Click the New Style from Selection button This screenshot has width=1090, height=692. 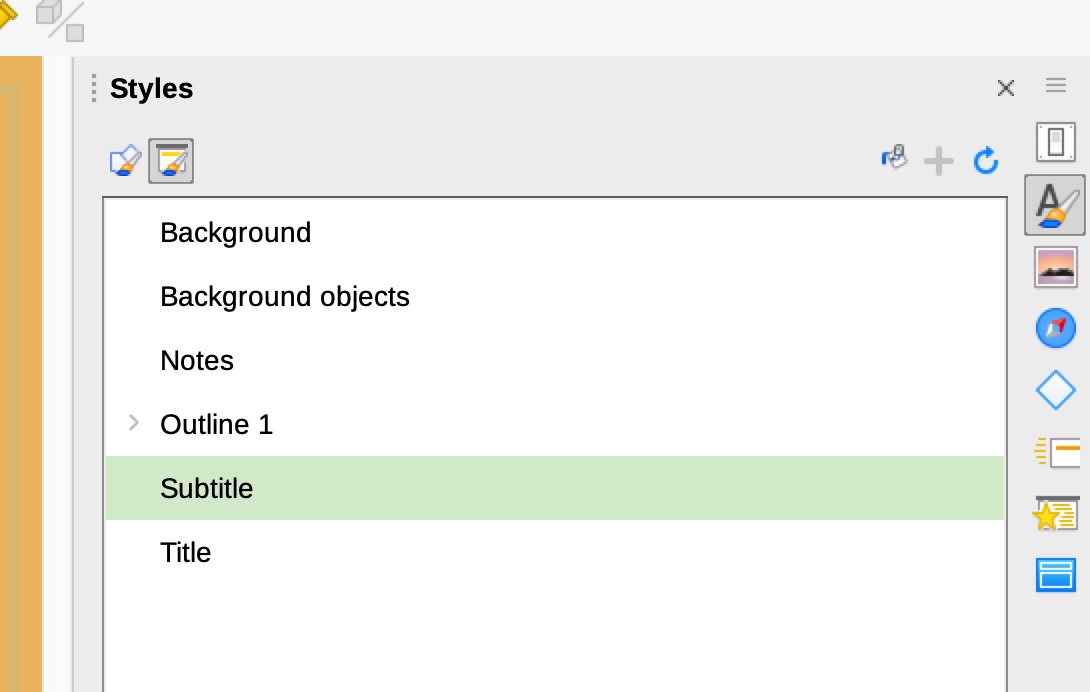pyautogui.click(x=938, y=159)
